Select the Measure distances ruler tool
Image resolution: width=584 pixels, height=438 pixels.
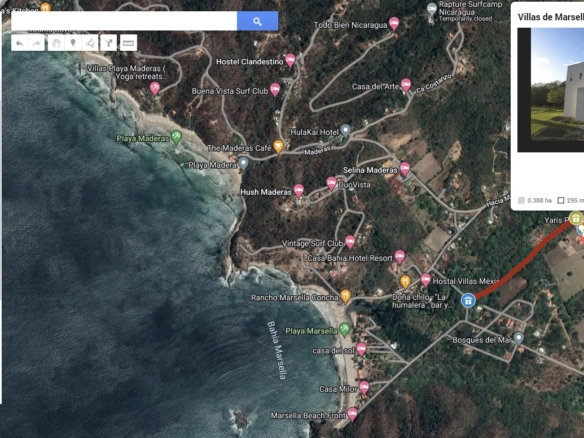[128, 43]
